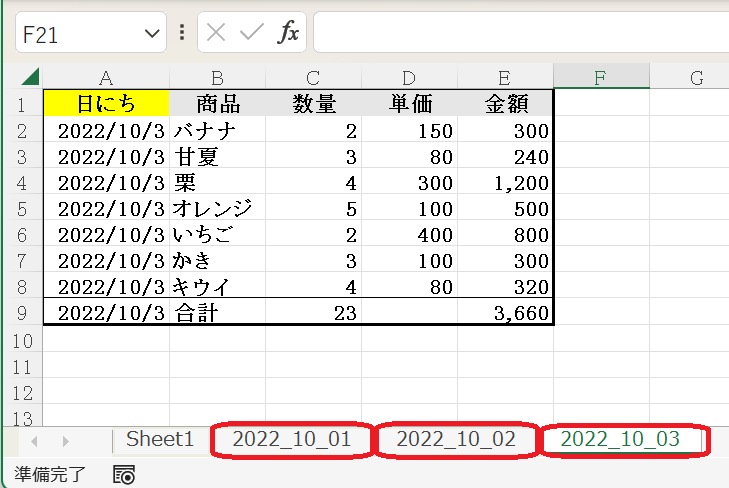Select column B header
Screen dimensions: 729x488
point(217,77)
